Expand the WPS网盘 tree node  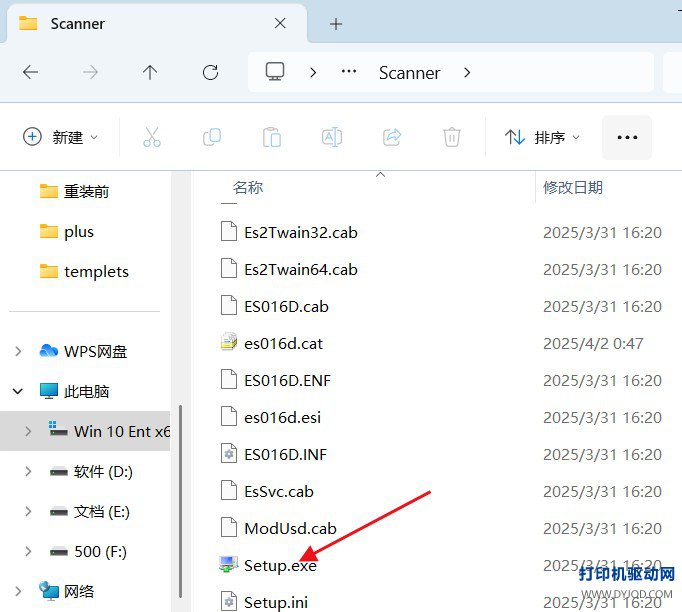[x=18, y=351]
